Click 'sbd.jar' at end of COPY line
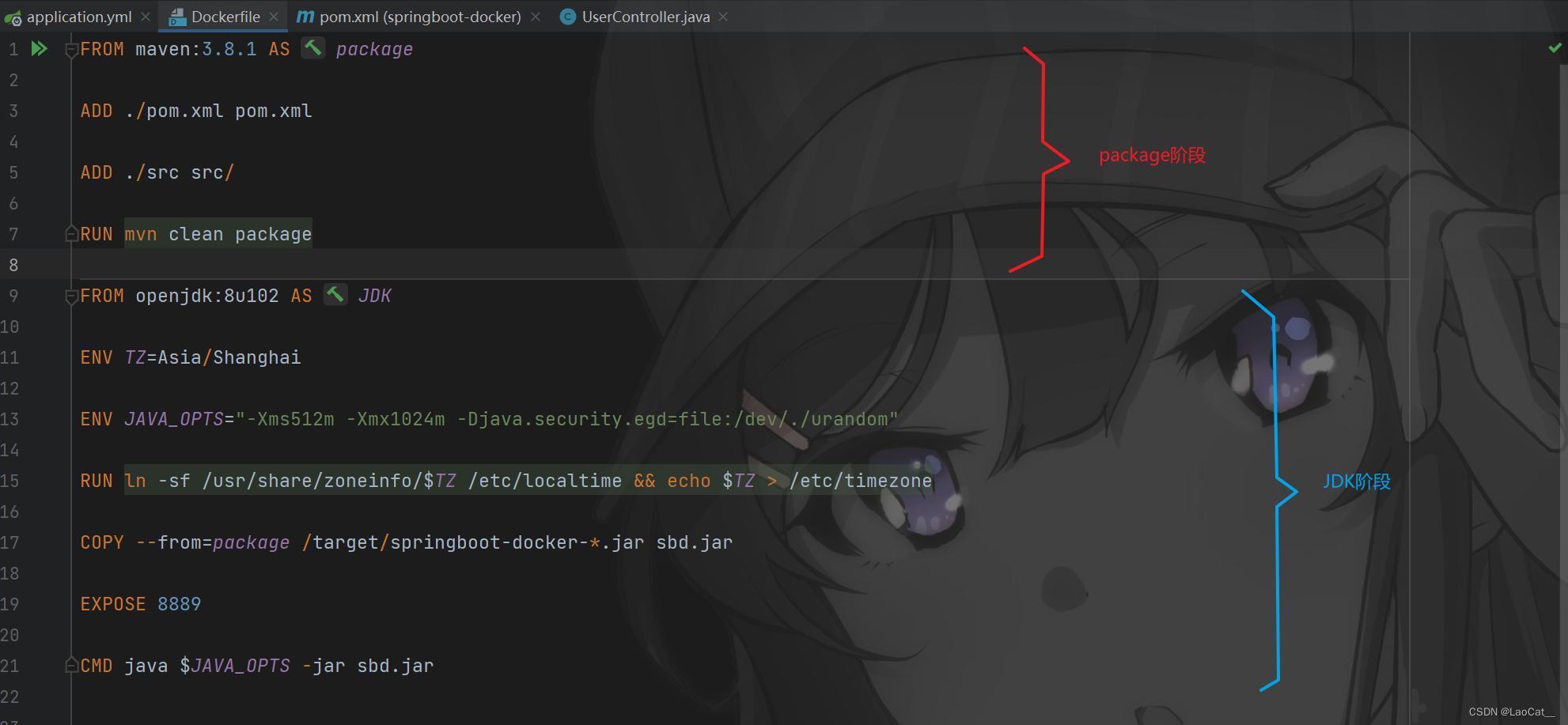This screenshot has height=725, width=1568. click(x=695, y=542)
